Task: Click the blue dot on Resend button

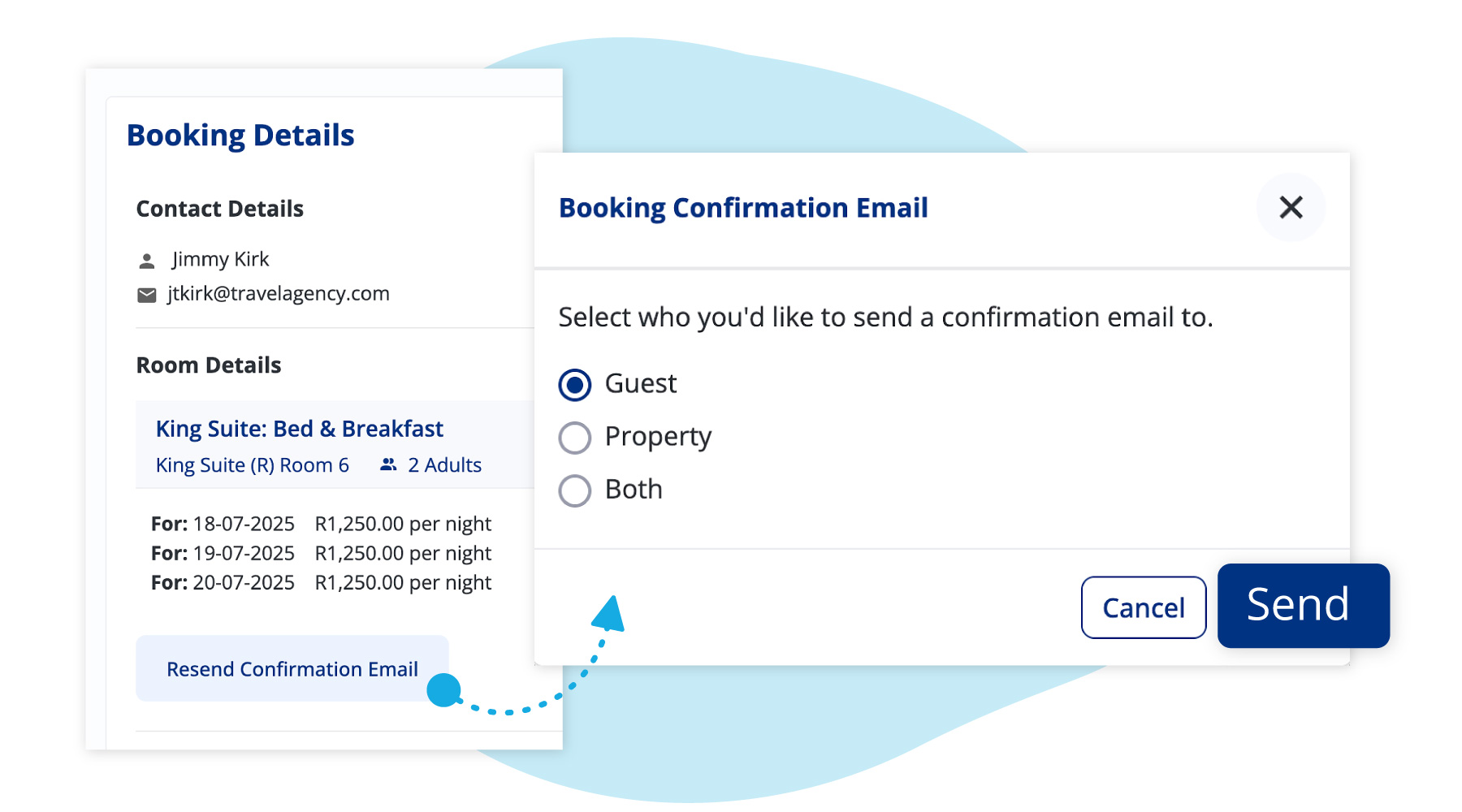Action: [443, 690]
